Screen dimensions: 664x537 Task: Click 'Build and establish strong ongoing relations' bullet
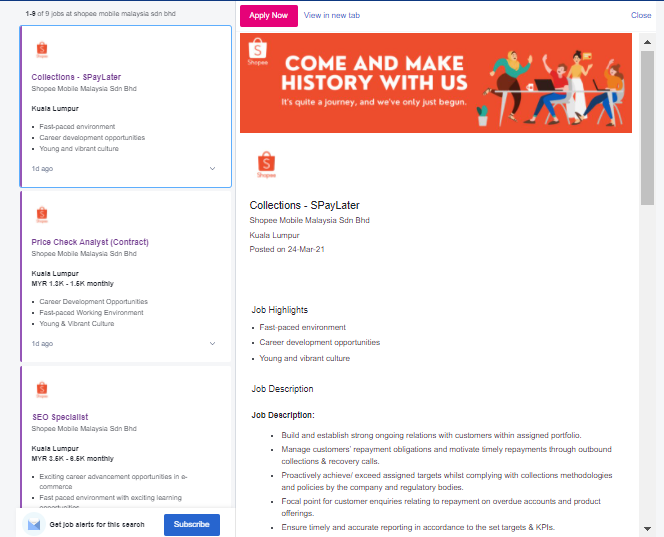(x=431, y=435)
